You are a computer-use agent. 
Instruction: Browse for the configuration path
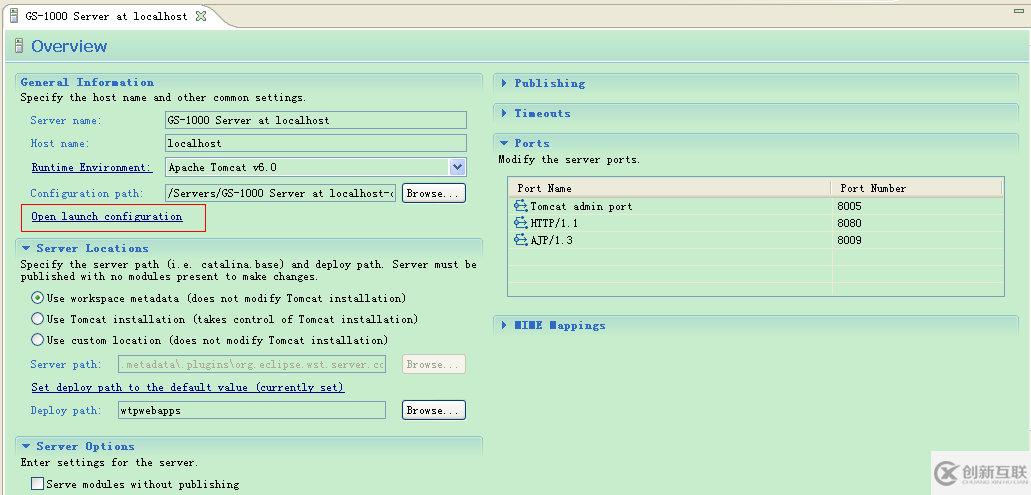coord(434,193)
